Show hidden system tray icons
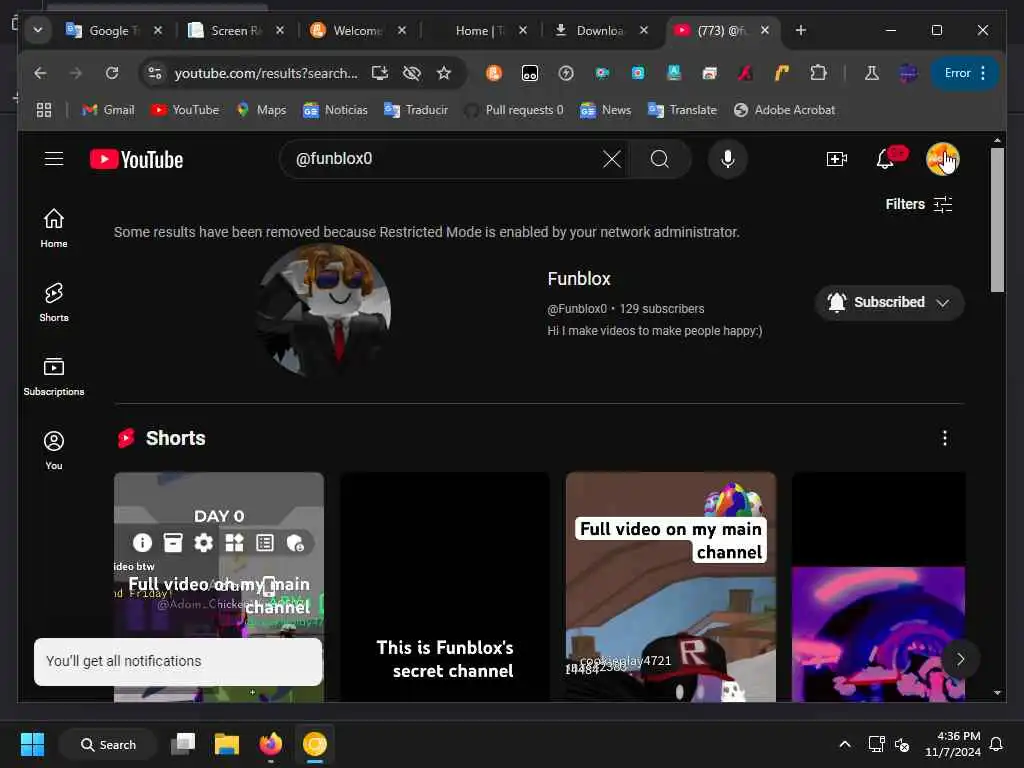Image resolution: width=1024 pixels, height=768 pixels. 844,744
